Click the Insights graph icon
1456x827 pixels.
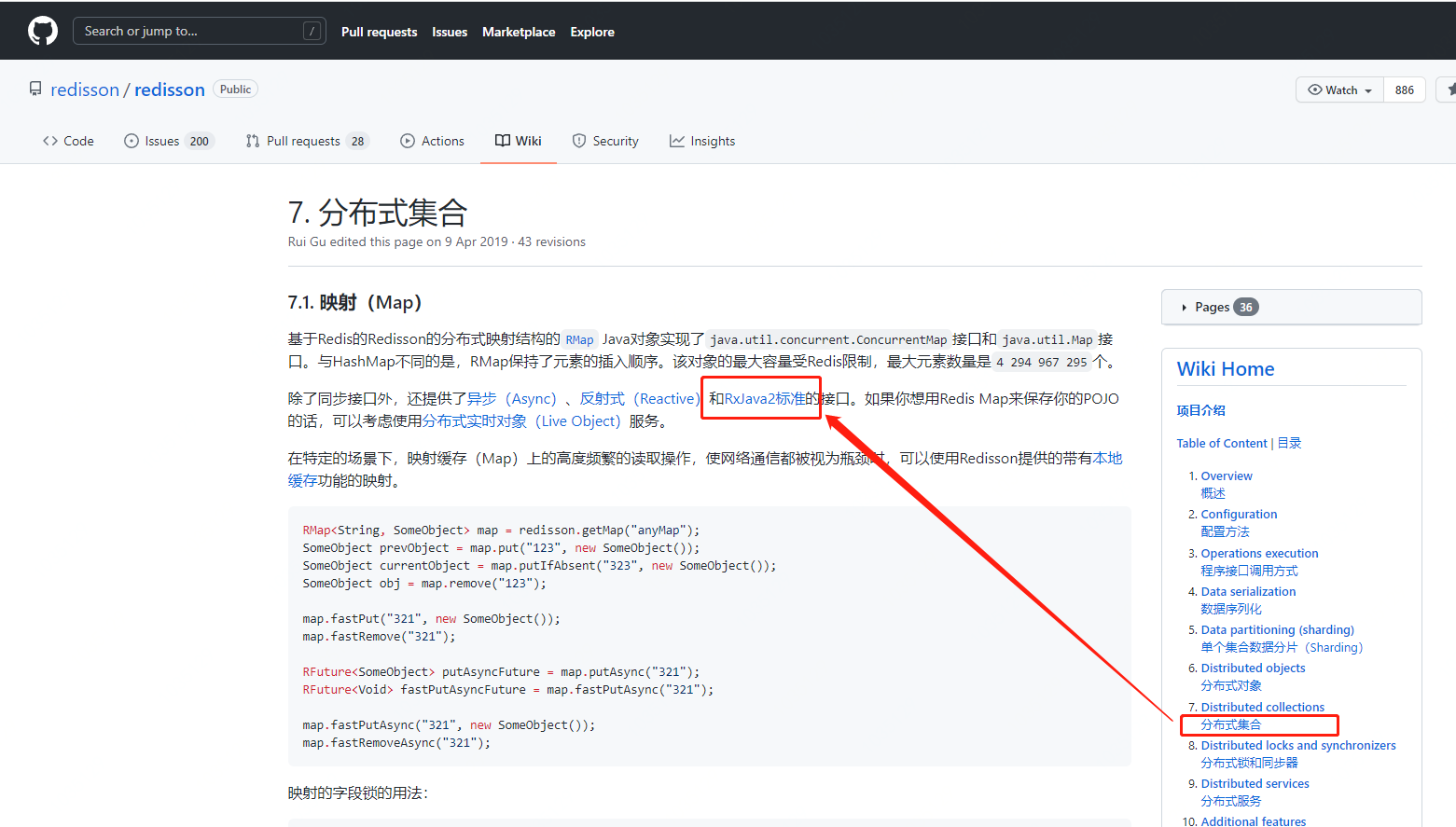[x=677, y=140]
